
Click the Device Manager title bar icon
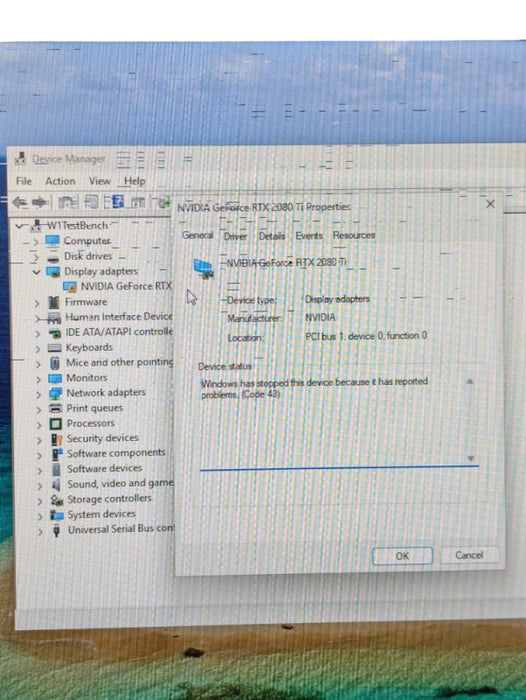click(20, 158)
